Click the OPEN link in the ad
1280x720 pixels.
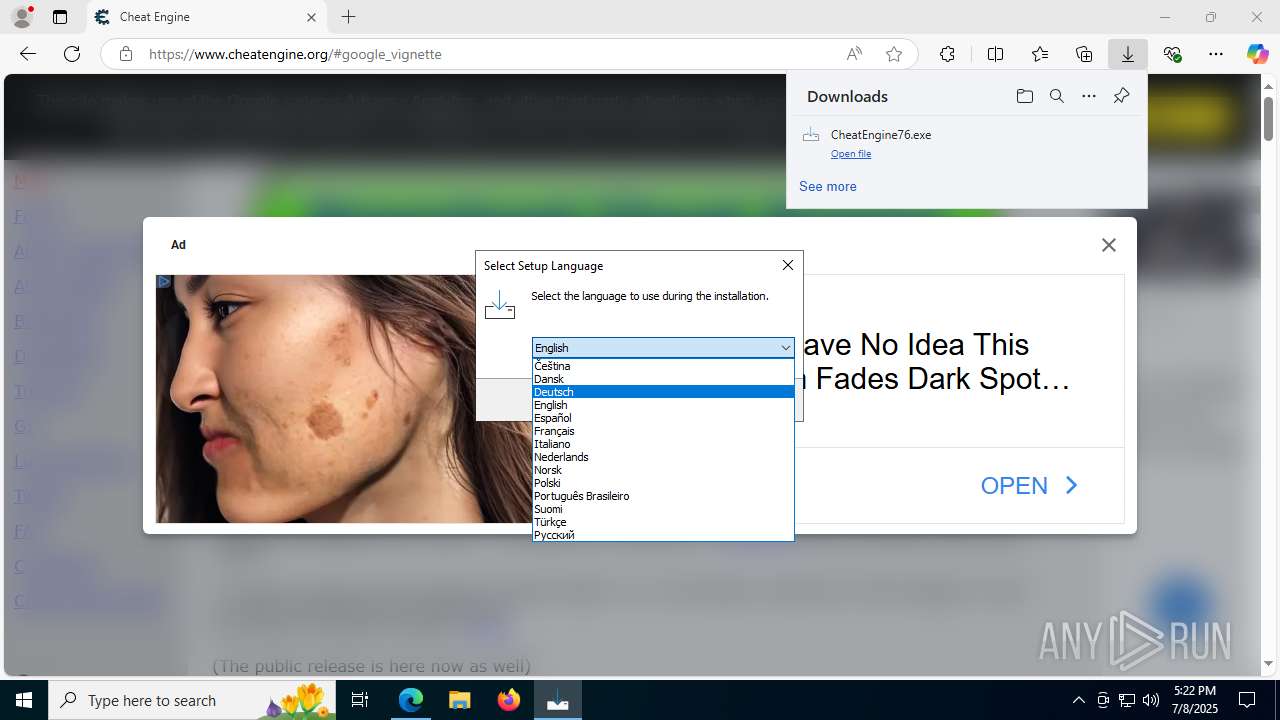click(1029, 486)
